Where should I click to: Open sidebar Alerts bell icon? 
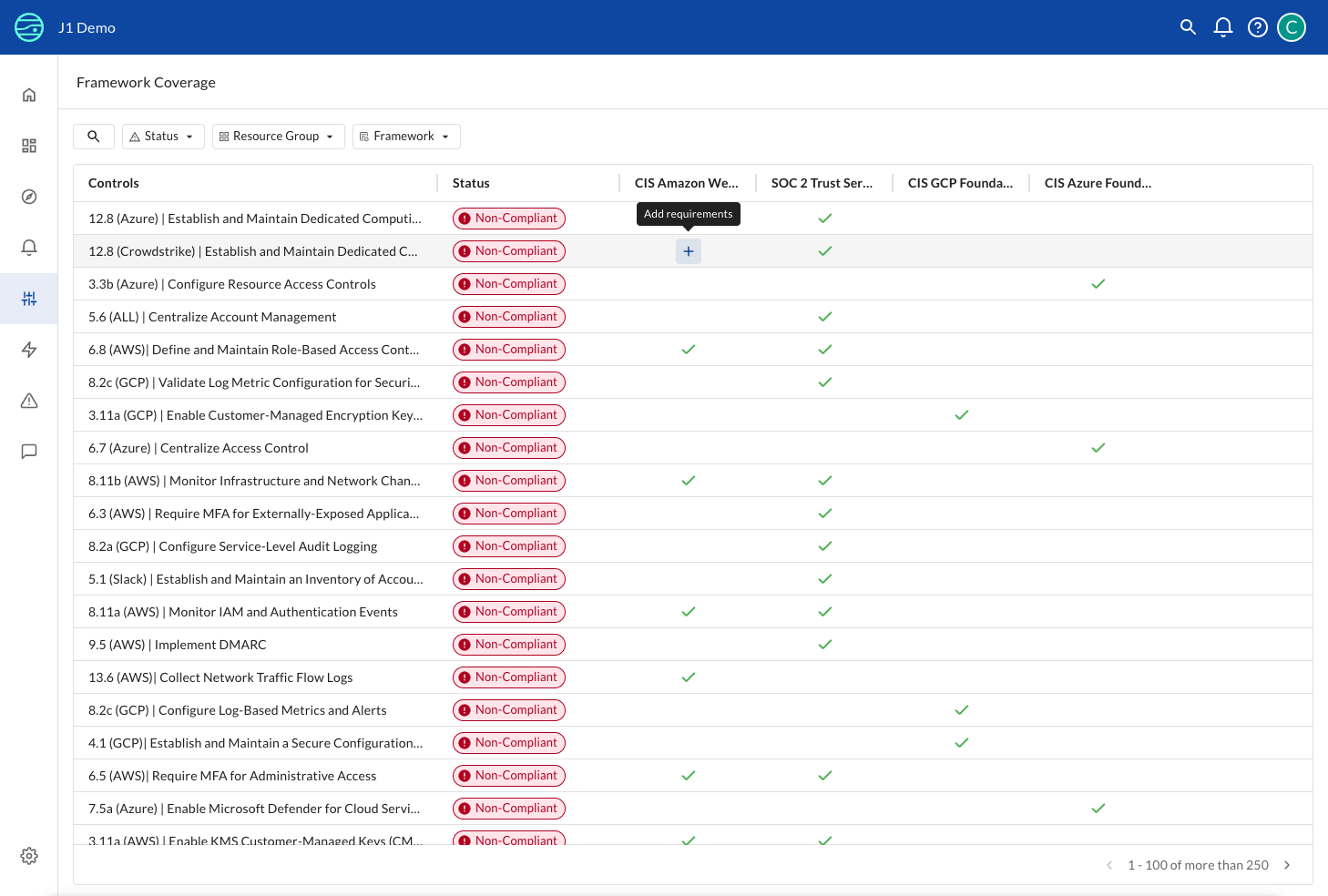[x=29, y=247]
